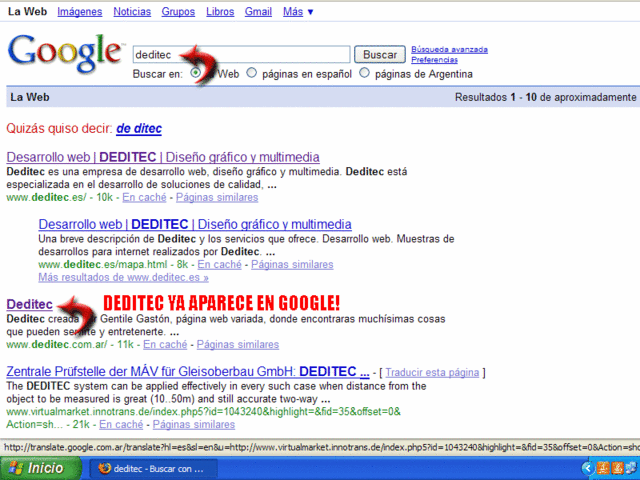640x480 pixels.
Task: Open 'Páginas similares' for virtualmarket.innotrans.de result
Action: click(193, 424)
